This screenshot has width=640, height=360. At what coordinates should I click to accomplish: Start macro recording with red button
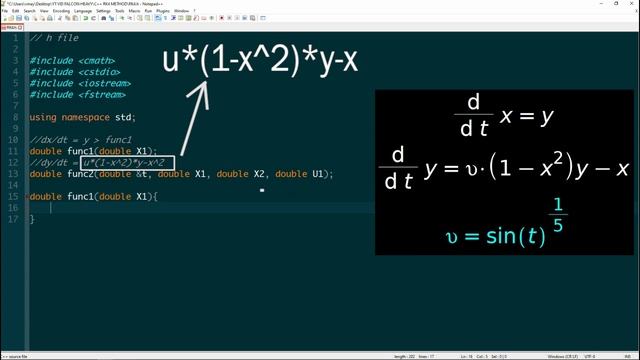click(222, 18)
